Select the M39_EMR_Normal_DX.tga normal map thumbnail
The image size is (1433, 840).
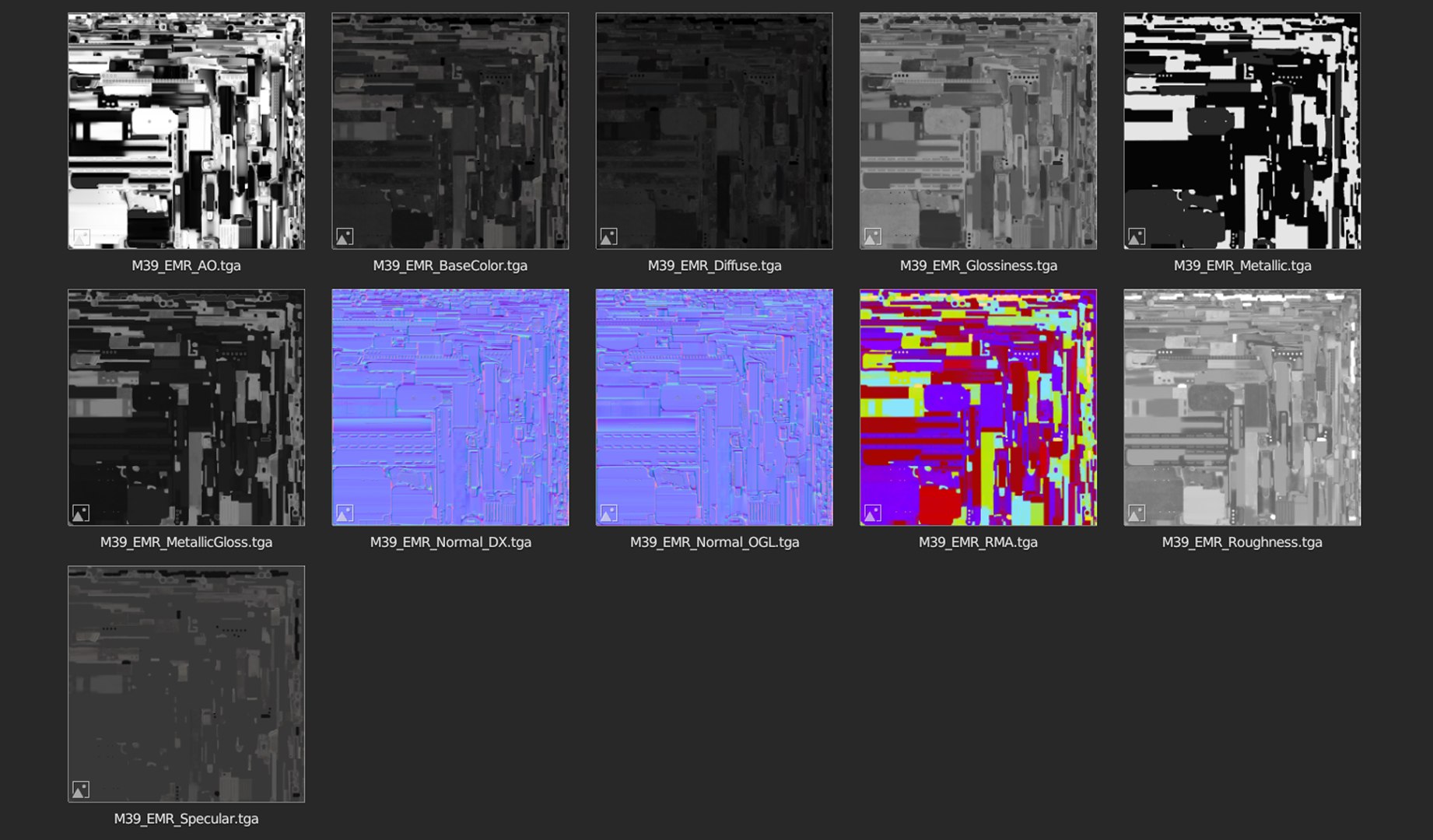click(450, 408)
